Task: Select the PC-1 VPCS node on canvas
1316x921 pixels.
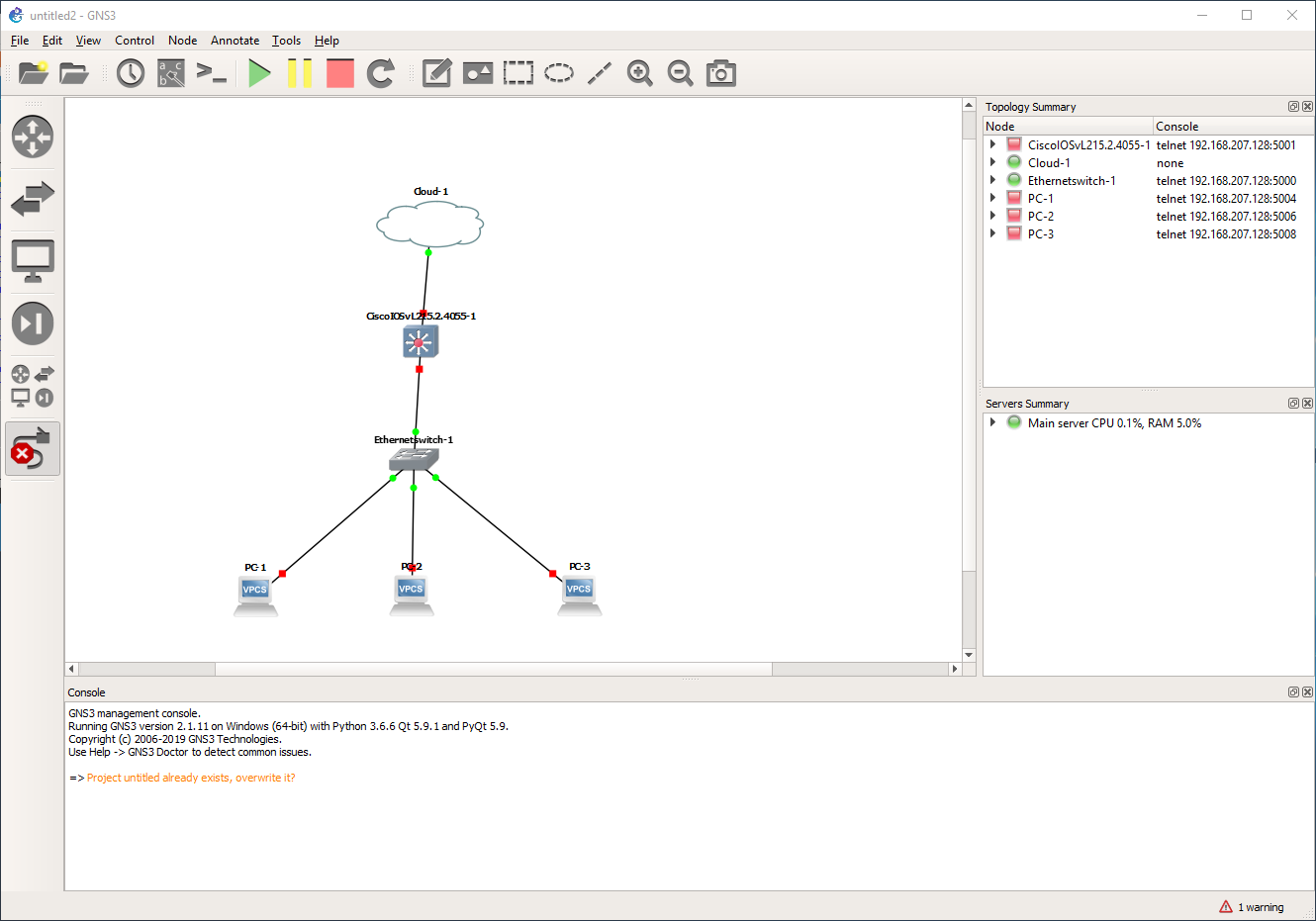Action: click(x=255, y=598)
